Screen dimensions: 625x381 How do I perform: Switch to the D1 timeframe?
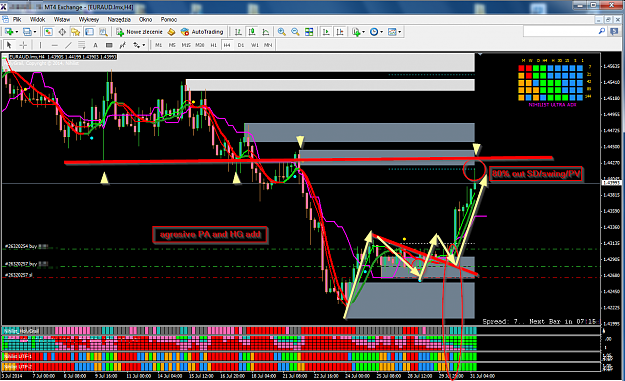(x=241, y=45)
